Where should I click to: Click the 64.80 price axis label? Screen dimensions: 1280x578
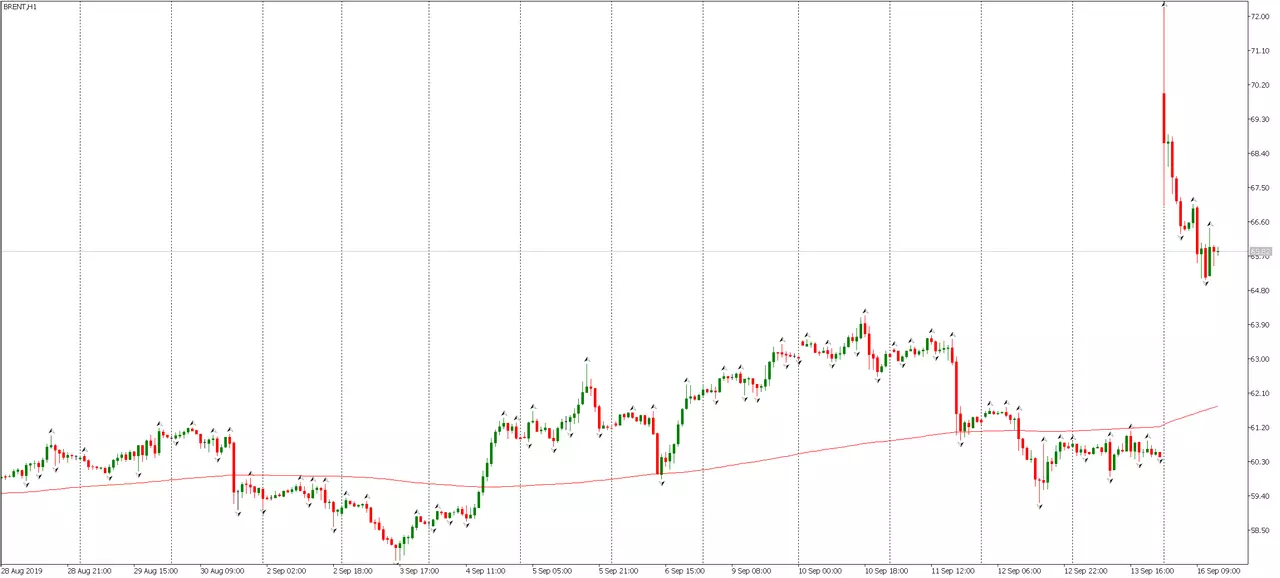coord(1260,291)
